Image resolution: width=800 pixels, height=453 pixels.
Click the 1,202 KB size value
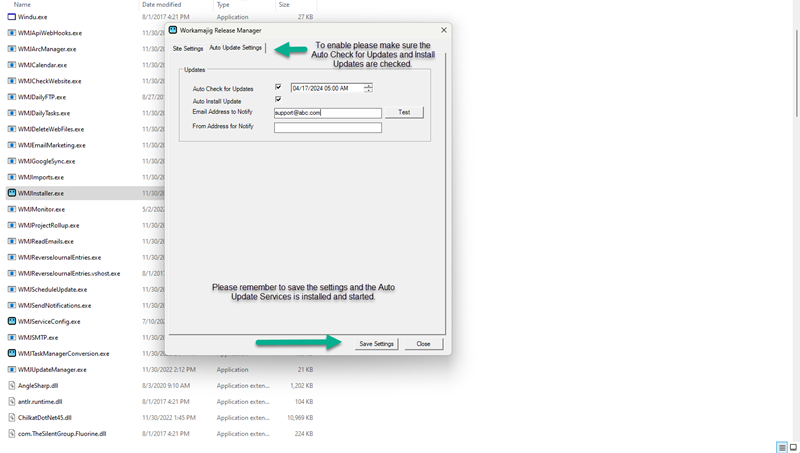point(302,385)
